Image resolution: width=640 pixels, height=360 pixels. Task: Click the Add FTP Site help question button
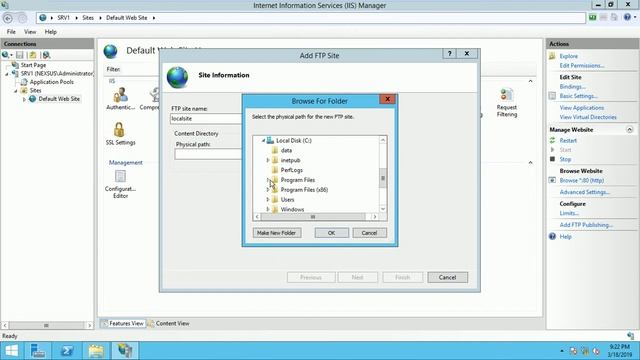point(449,53)
